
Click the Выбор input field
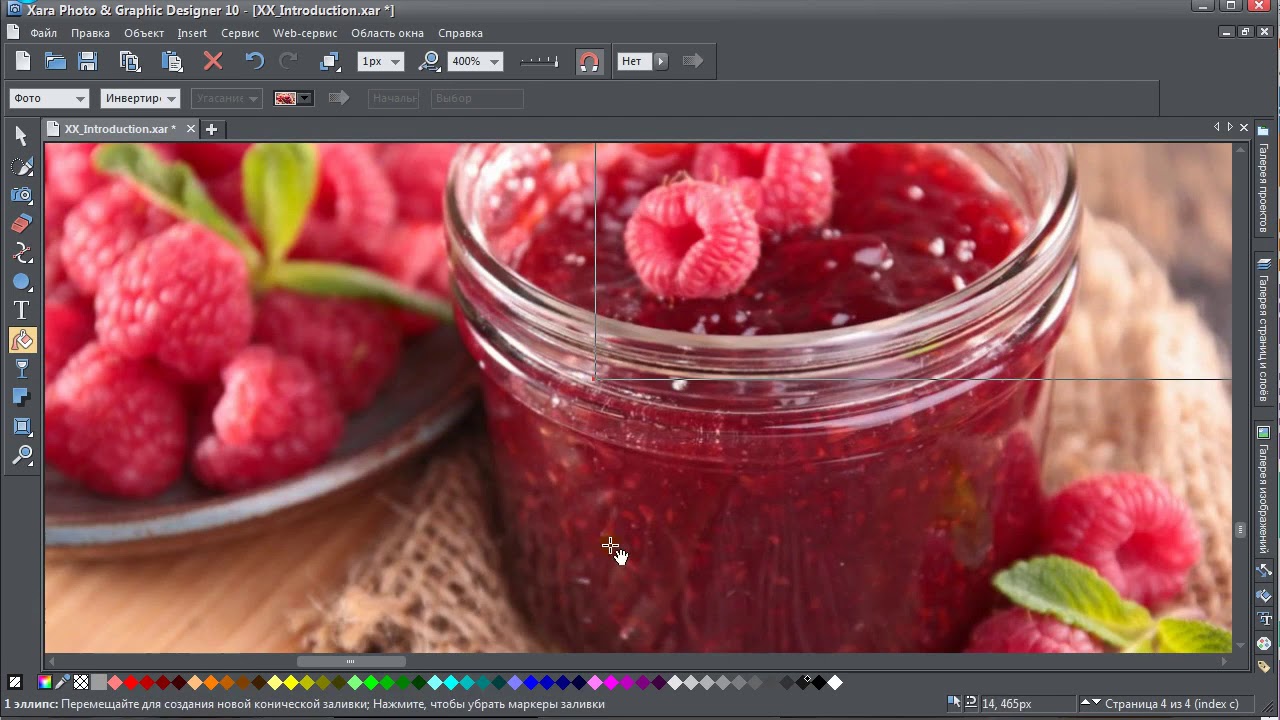tap(477, 98)
